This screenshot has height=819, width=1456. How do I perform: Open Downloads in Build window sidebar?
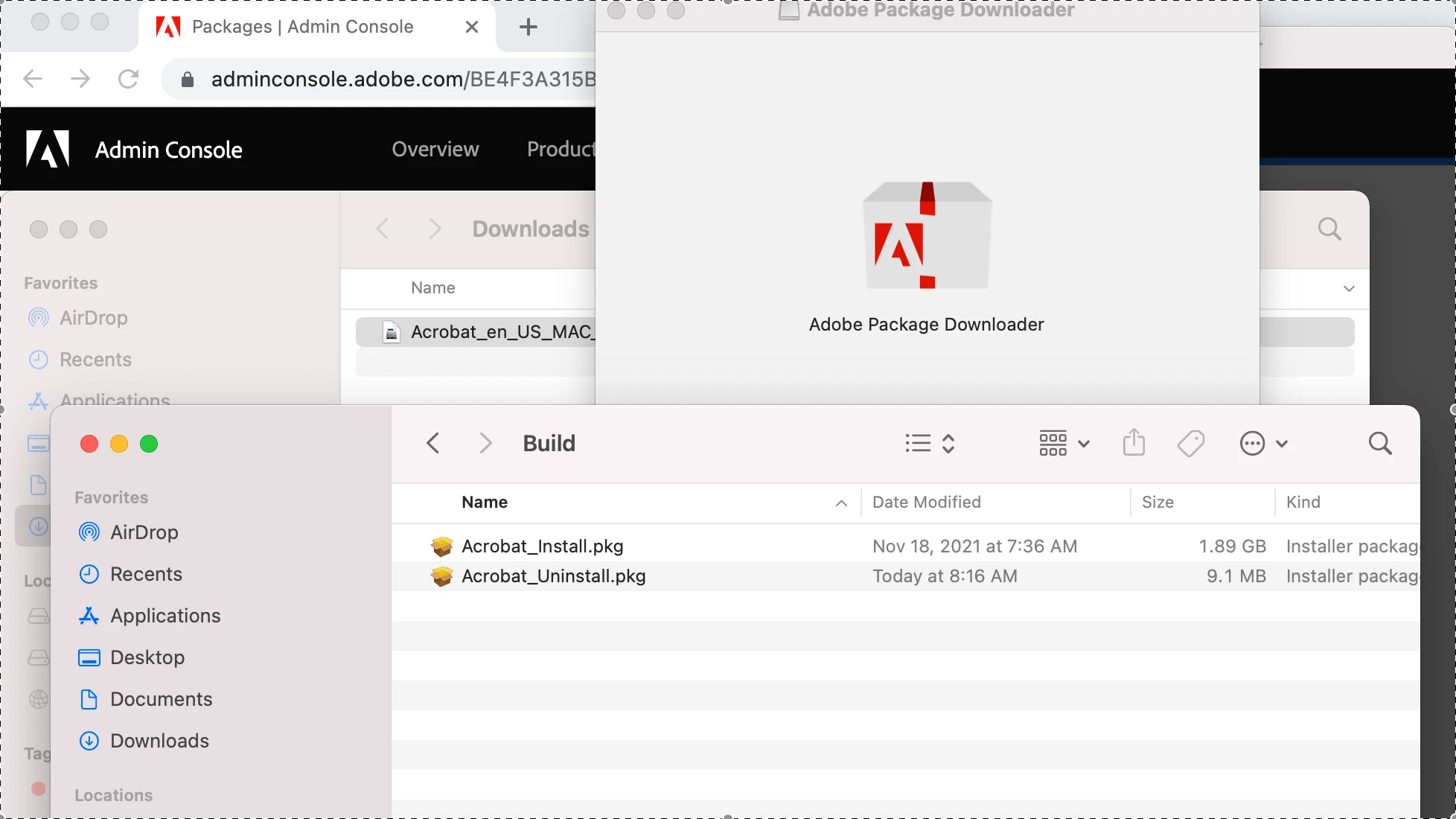click(144, 741)
